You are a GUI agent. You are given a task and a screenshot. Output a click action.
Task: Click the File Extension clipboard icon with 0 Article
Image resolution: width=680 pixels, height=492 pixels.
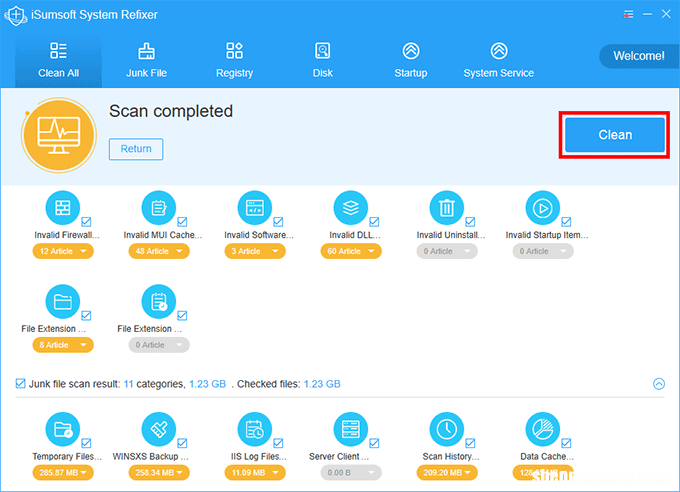click(159, 302)
